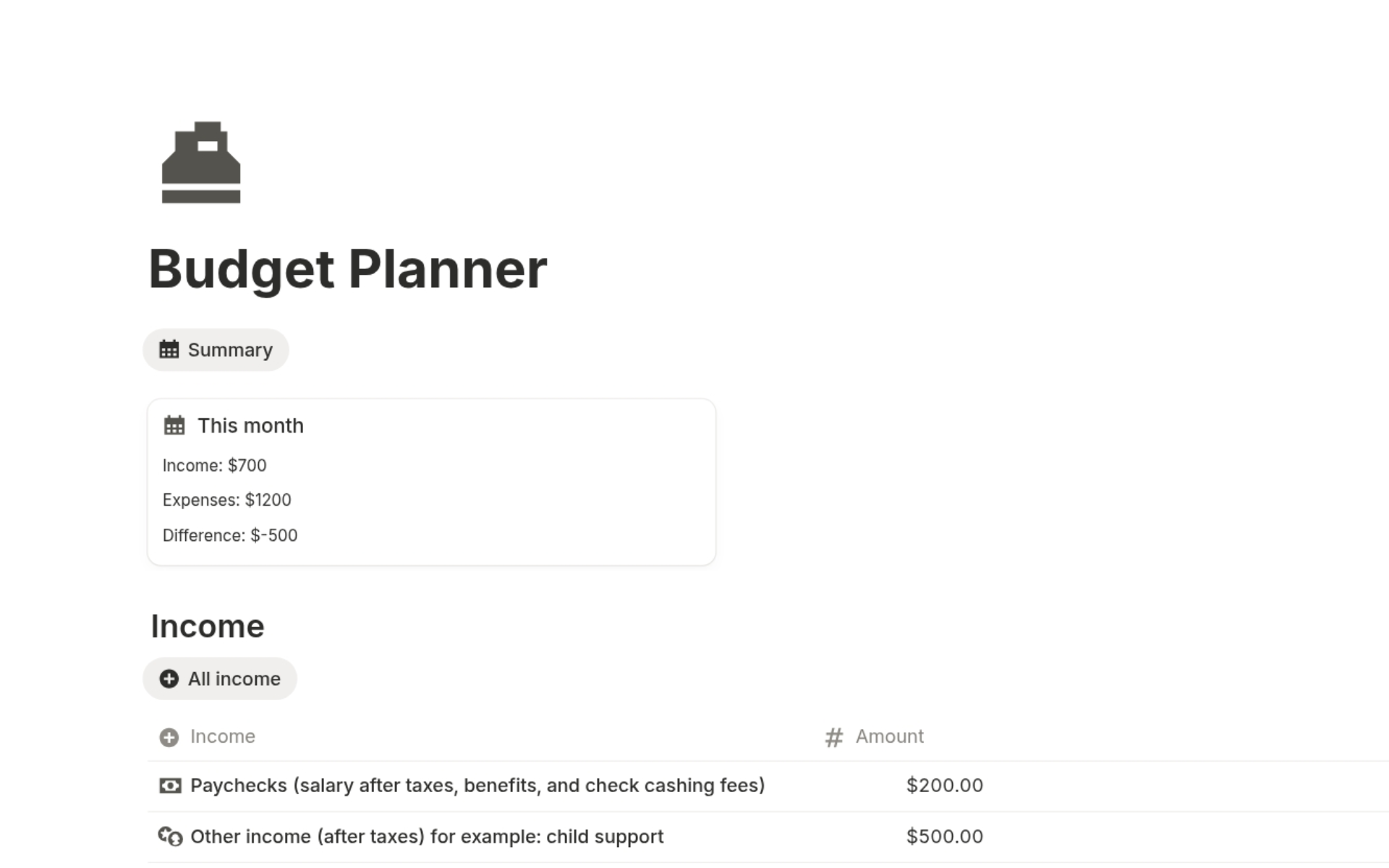Select the Budget Planner page title
Image resolution: width=1389 pixels, height=868 pixels.
(x=348, y=268)
